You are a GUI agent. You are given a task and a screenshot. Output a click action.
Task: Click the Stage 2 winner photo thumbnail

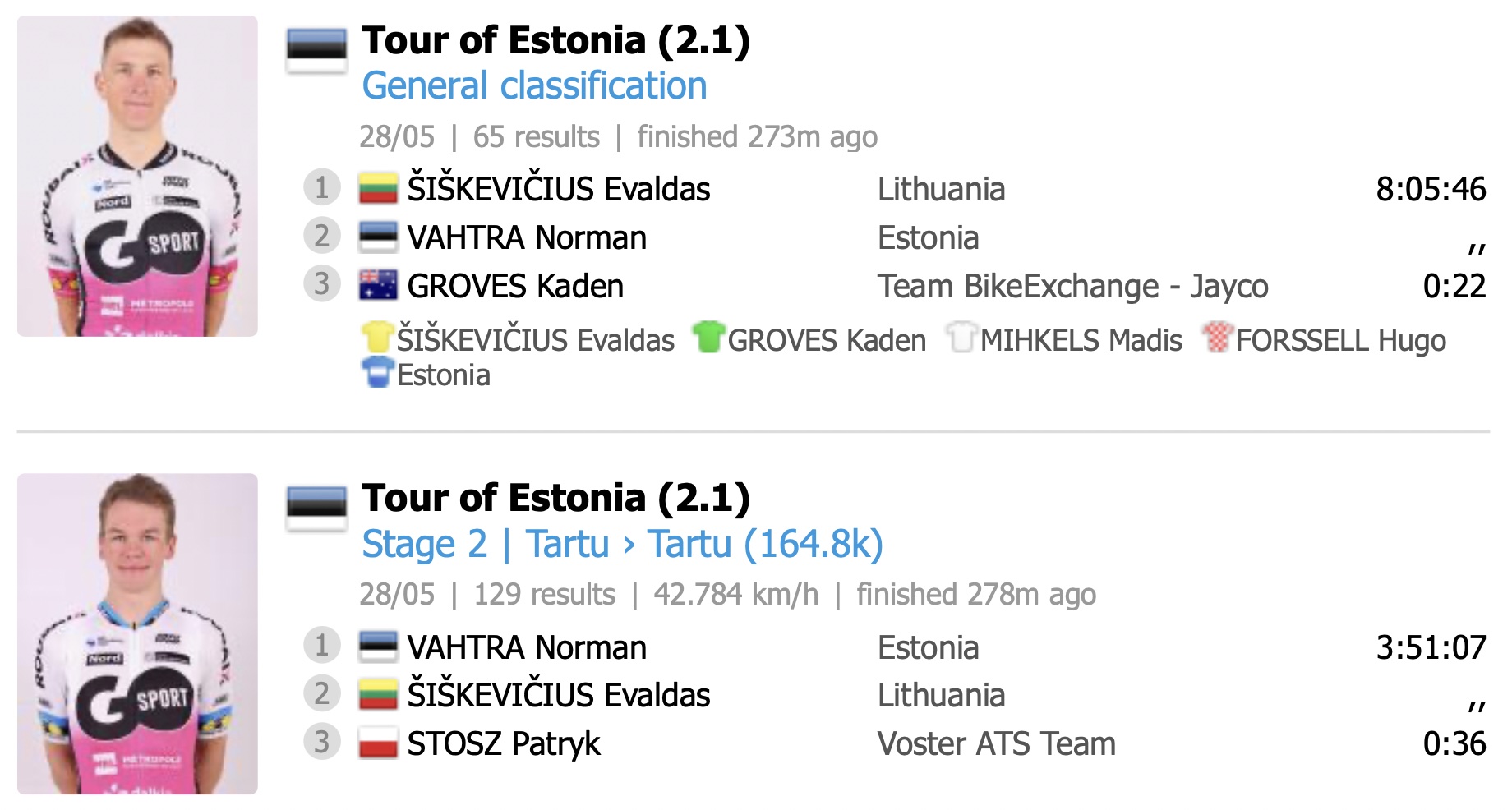(x=137, y=633)
